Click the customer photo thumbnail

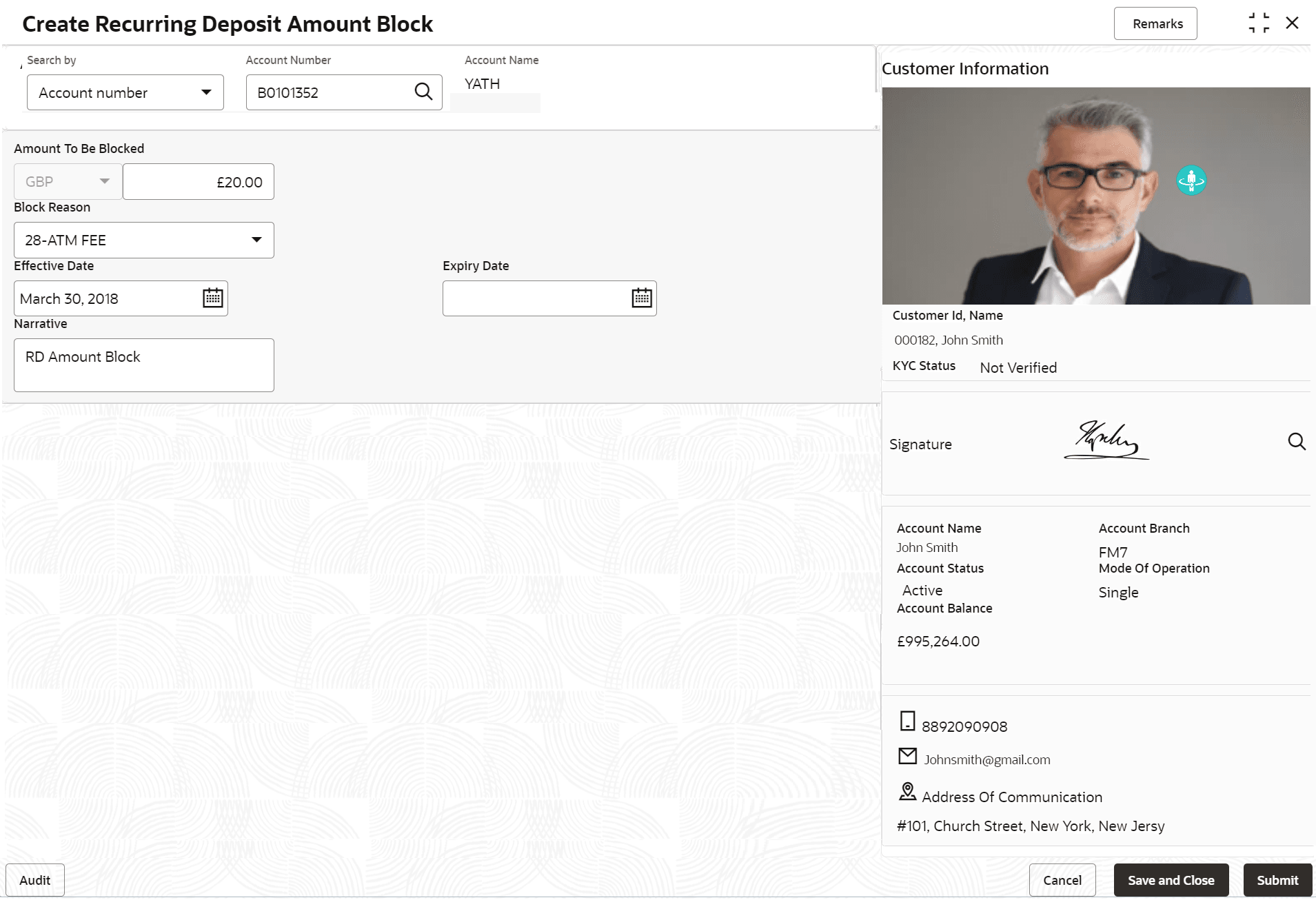pos(1096,196)
